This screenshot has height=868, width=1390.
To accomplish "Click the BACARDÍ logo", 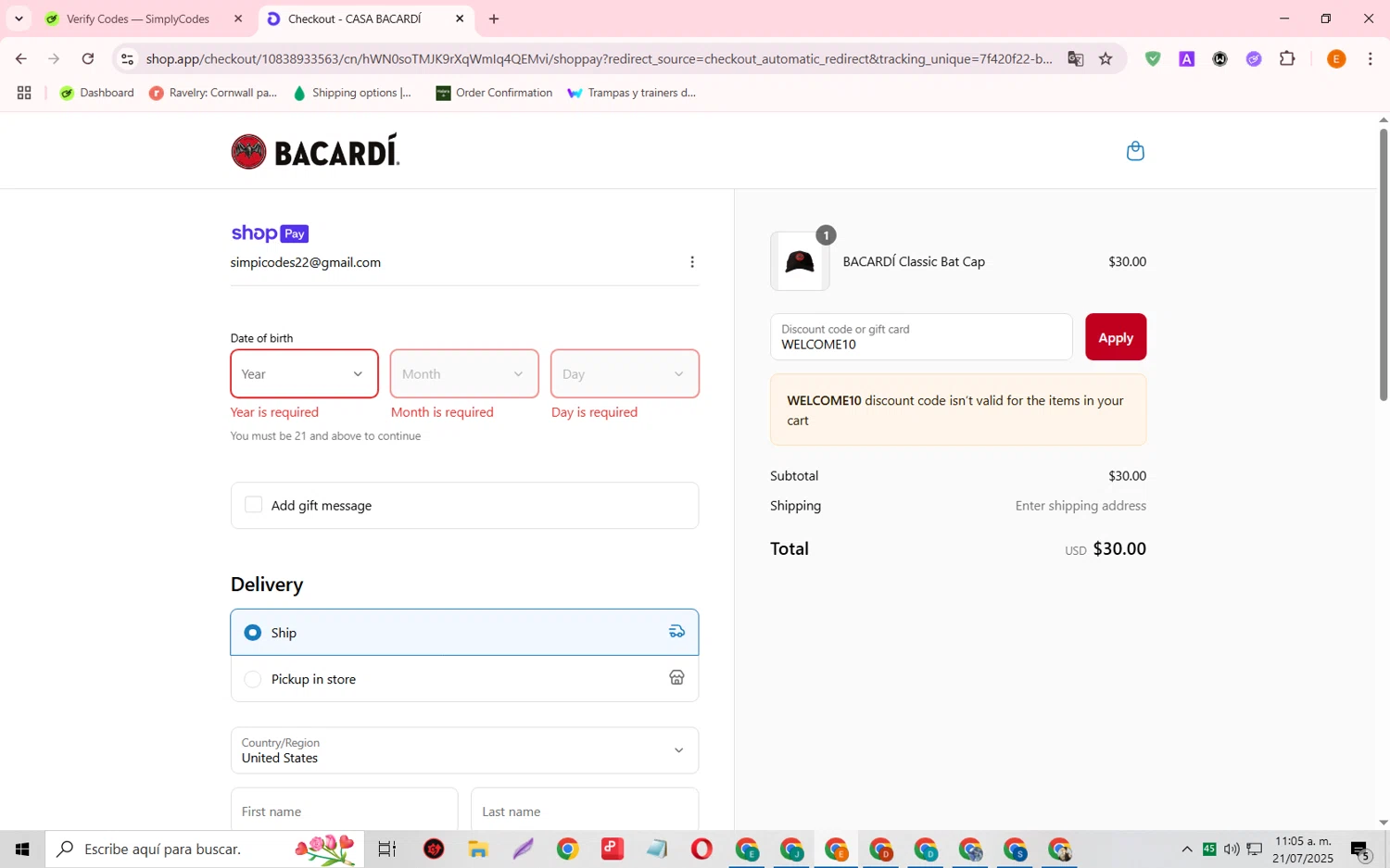I will (x=315, y=151).
